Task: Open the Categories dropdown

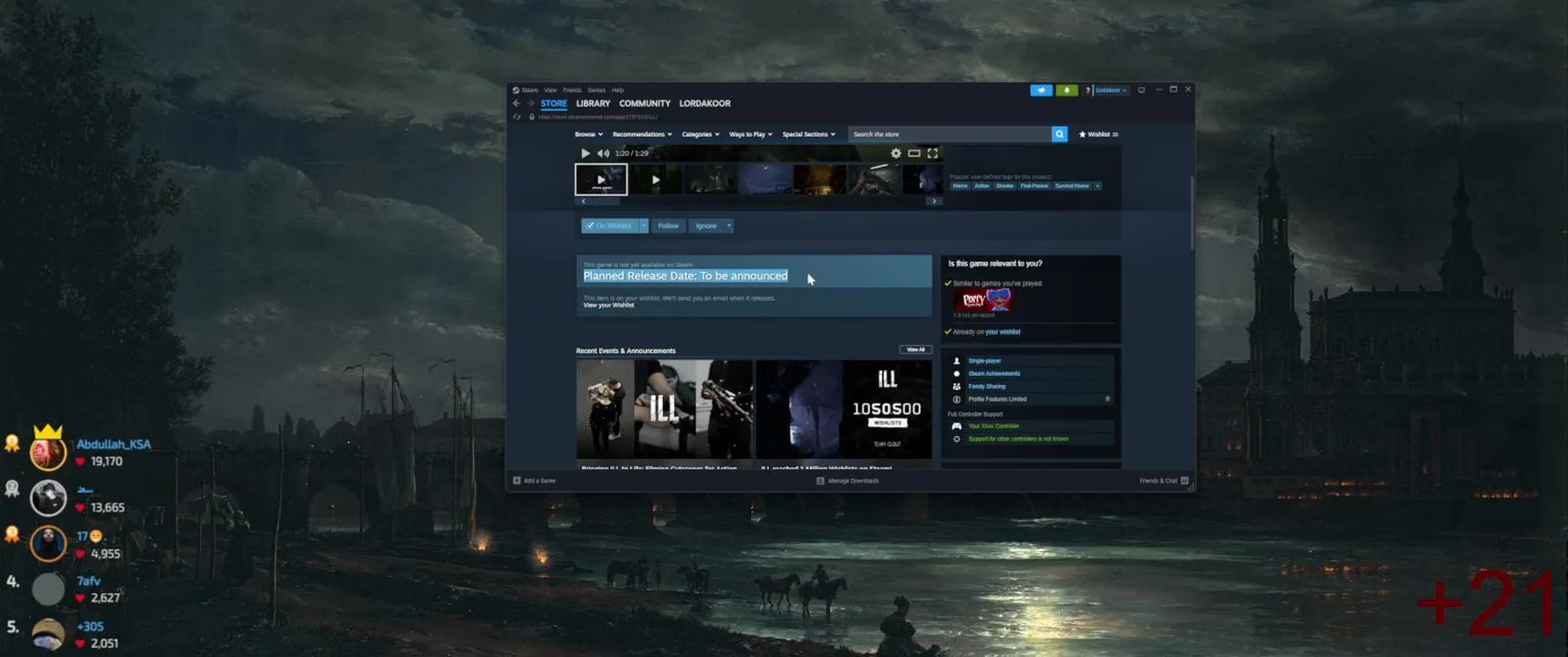Action: (701, 134)
